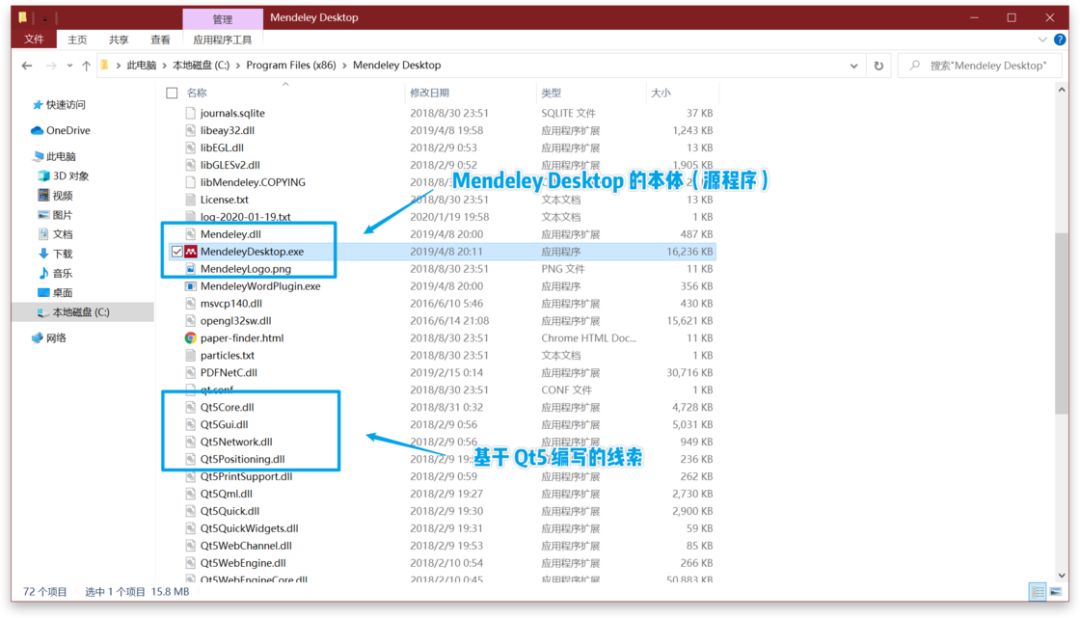Uncheck the MendeleyDesktop.exe row checkbox
This screenshot has width=1080, height=618.
[x=177, y=251]
